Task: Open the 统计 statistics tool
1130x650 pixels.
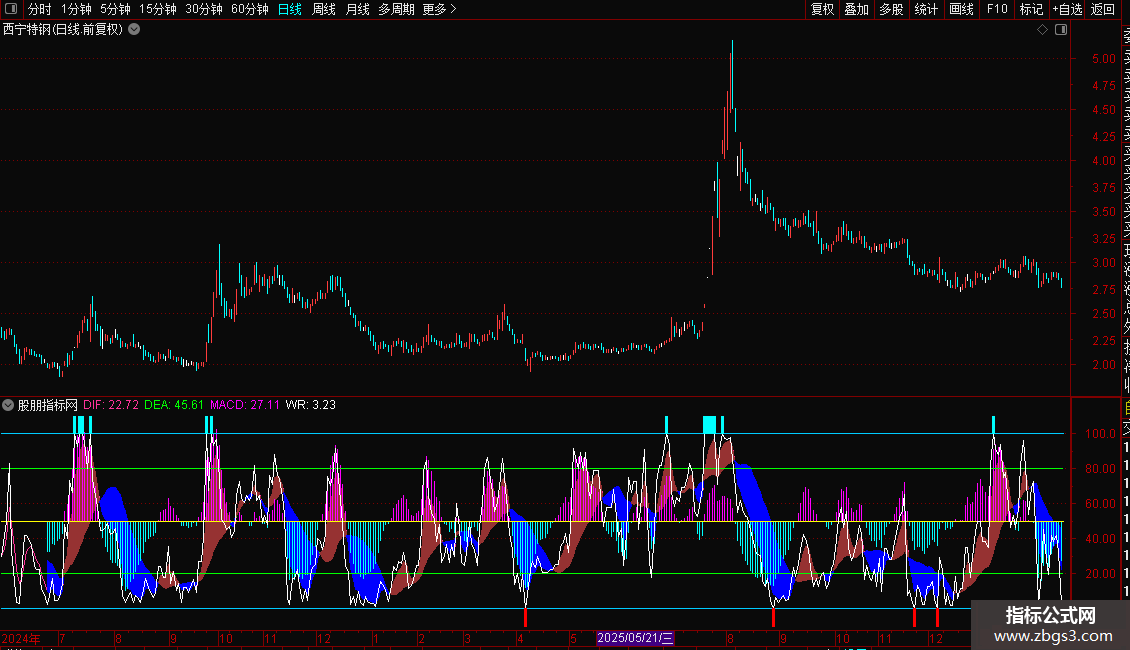Action: 926,9
